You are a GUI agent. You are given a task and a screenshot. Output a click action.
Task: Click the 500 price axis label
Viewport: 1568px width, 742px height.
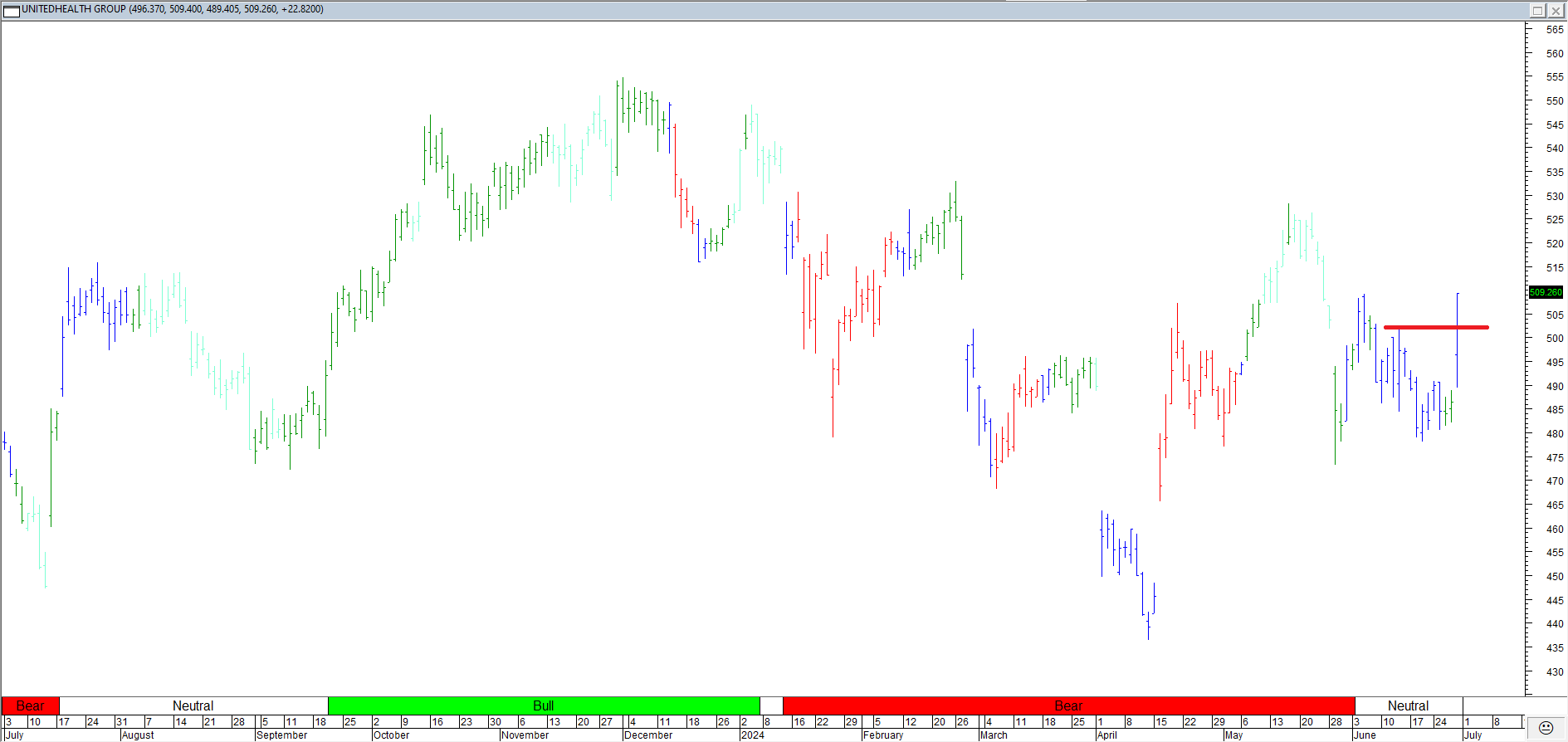tap(1555, 339)
